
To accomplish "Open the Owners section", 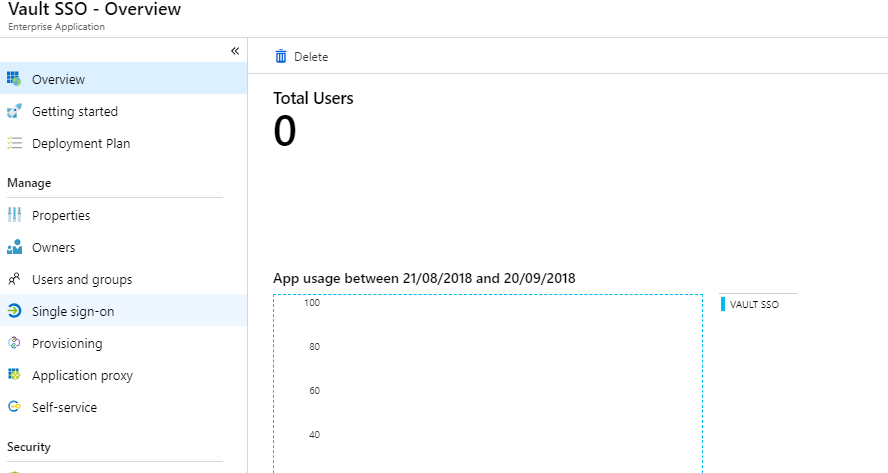I will pyautogui.click(x=123, y=247).
